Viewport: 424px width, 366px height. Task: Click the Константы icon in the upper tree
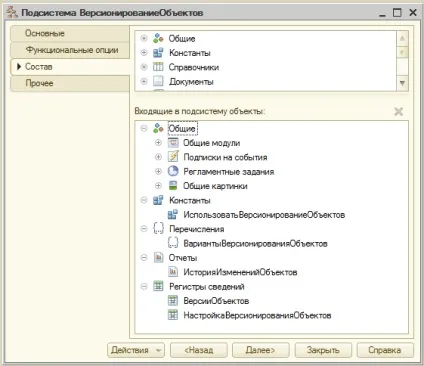(x=158, y=53)
